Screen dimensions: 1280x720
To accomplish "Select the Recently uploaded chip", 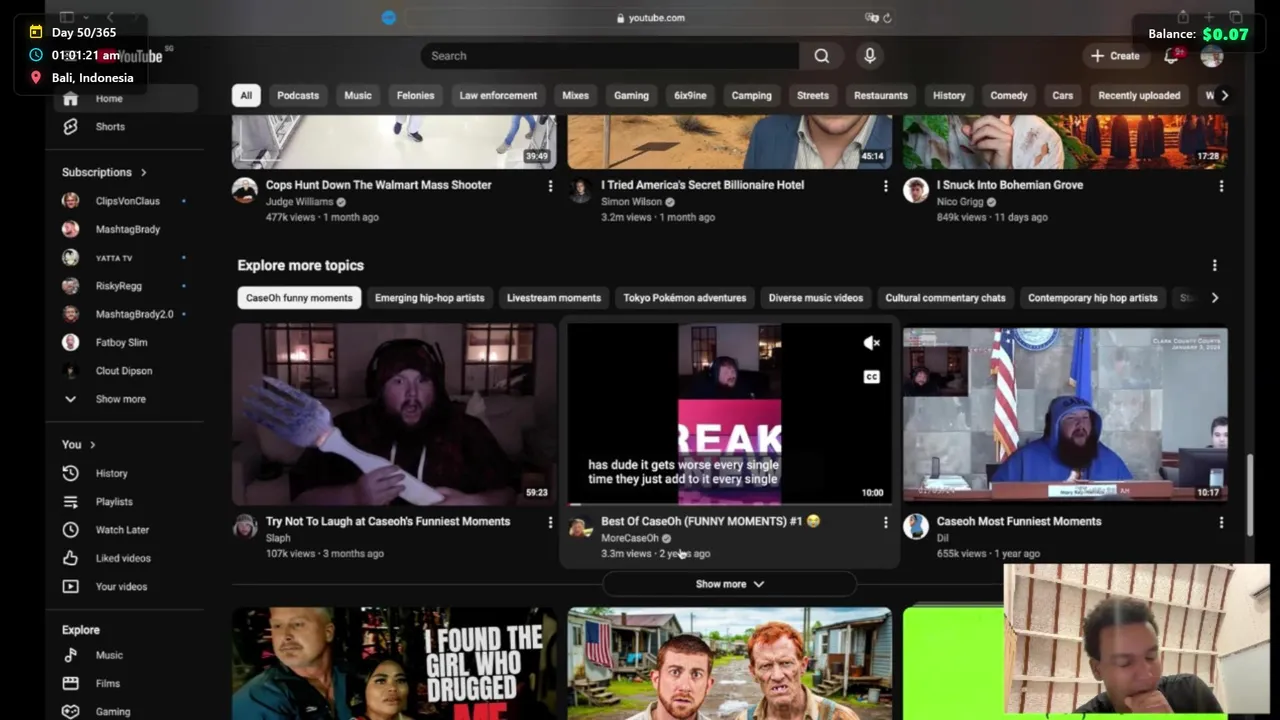I will point(1139,95).
